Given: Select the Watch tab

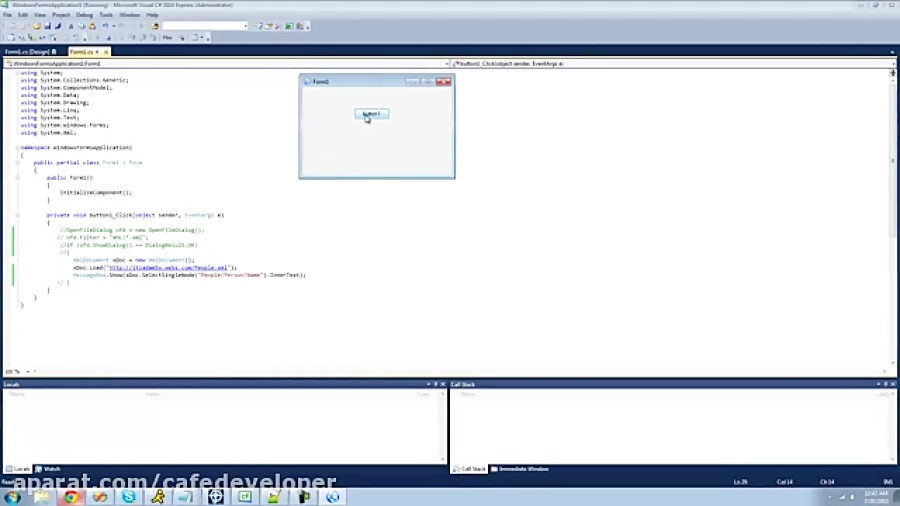Looking at the screenshot, I should 48,469.
